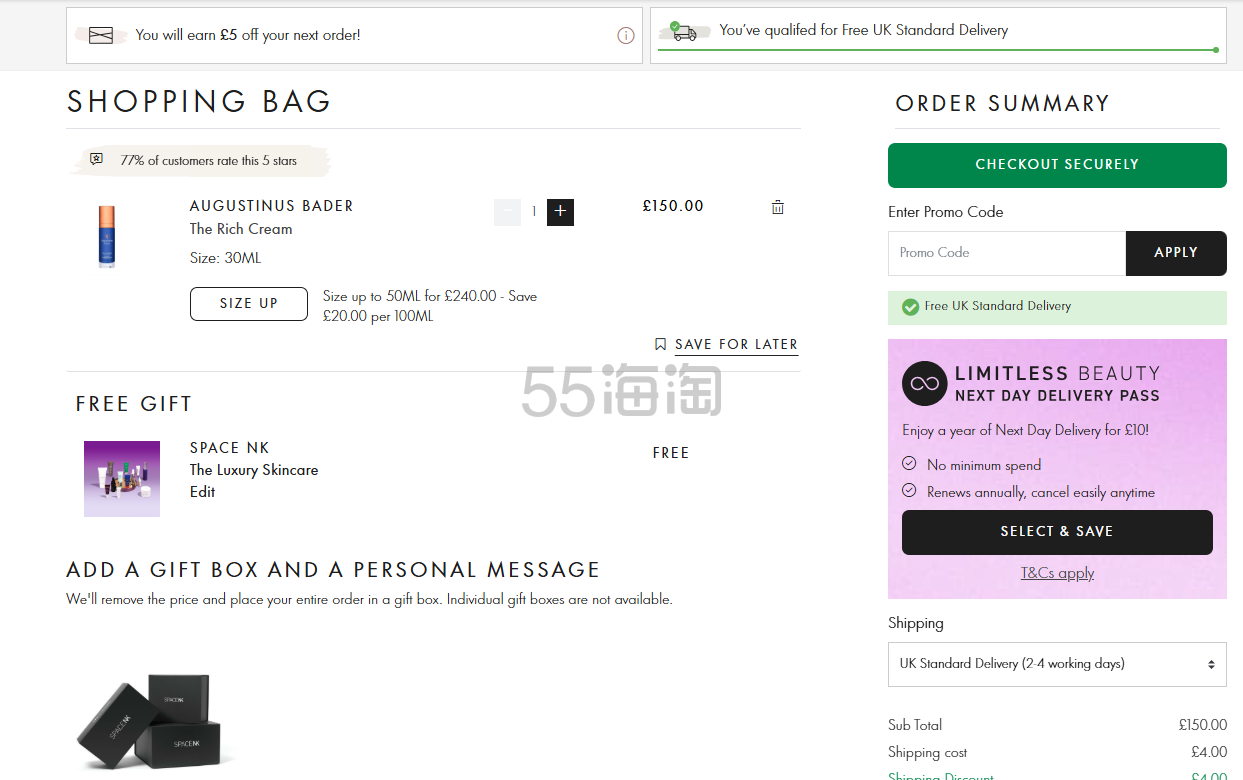Click the quantity value 1
Image resolution: width=1243 pixels, height=780 pixels.
pyautogui.click(x=534, y=212)
